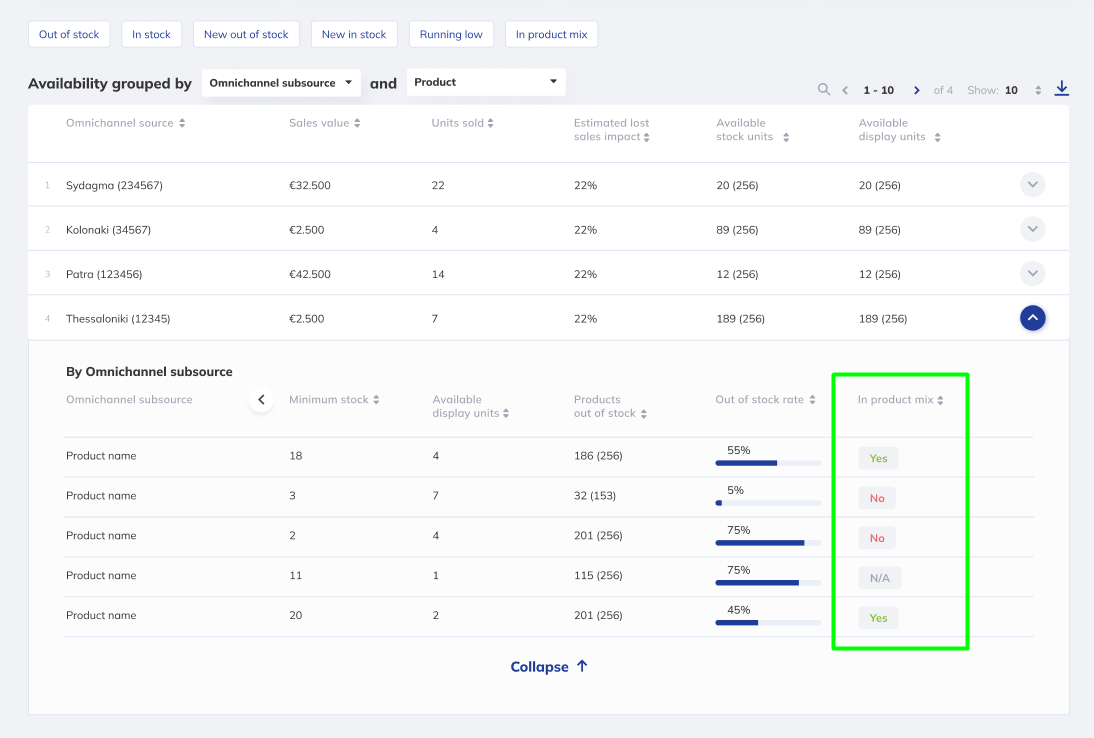Toggle the In product mix filter

[551, 34]
